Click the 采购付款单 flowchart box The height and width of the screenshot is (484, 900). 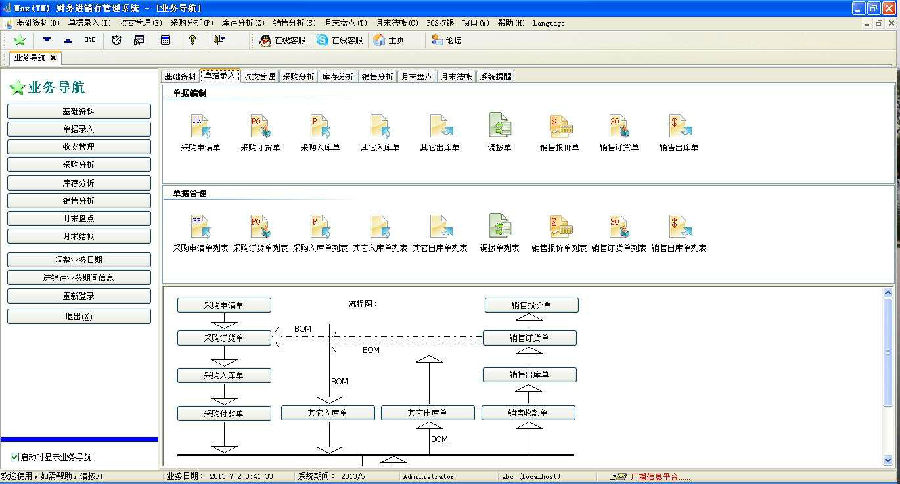tap(224, 413)
